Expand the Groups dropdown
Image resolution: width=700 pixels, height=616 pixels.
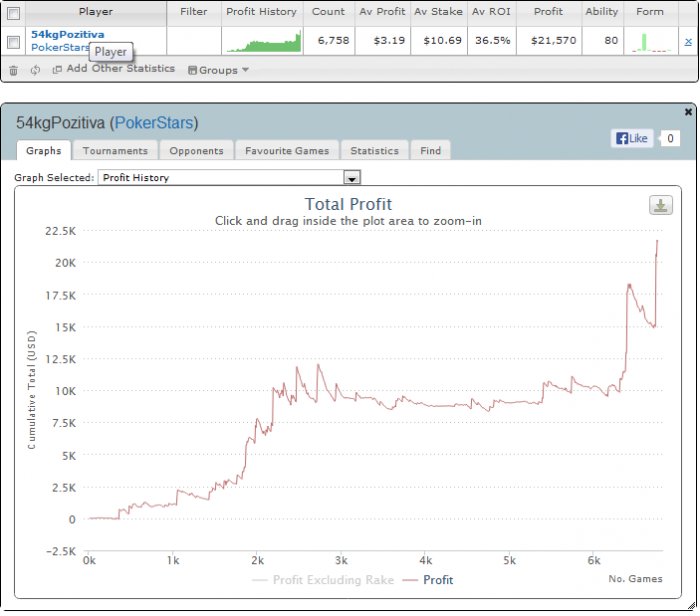(218, 70)
